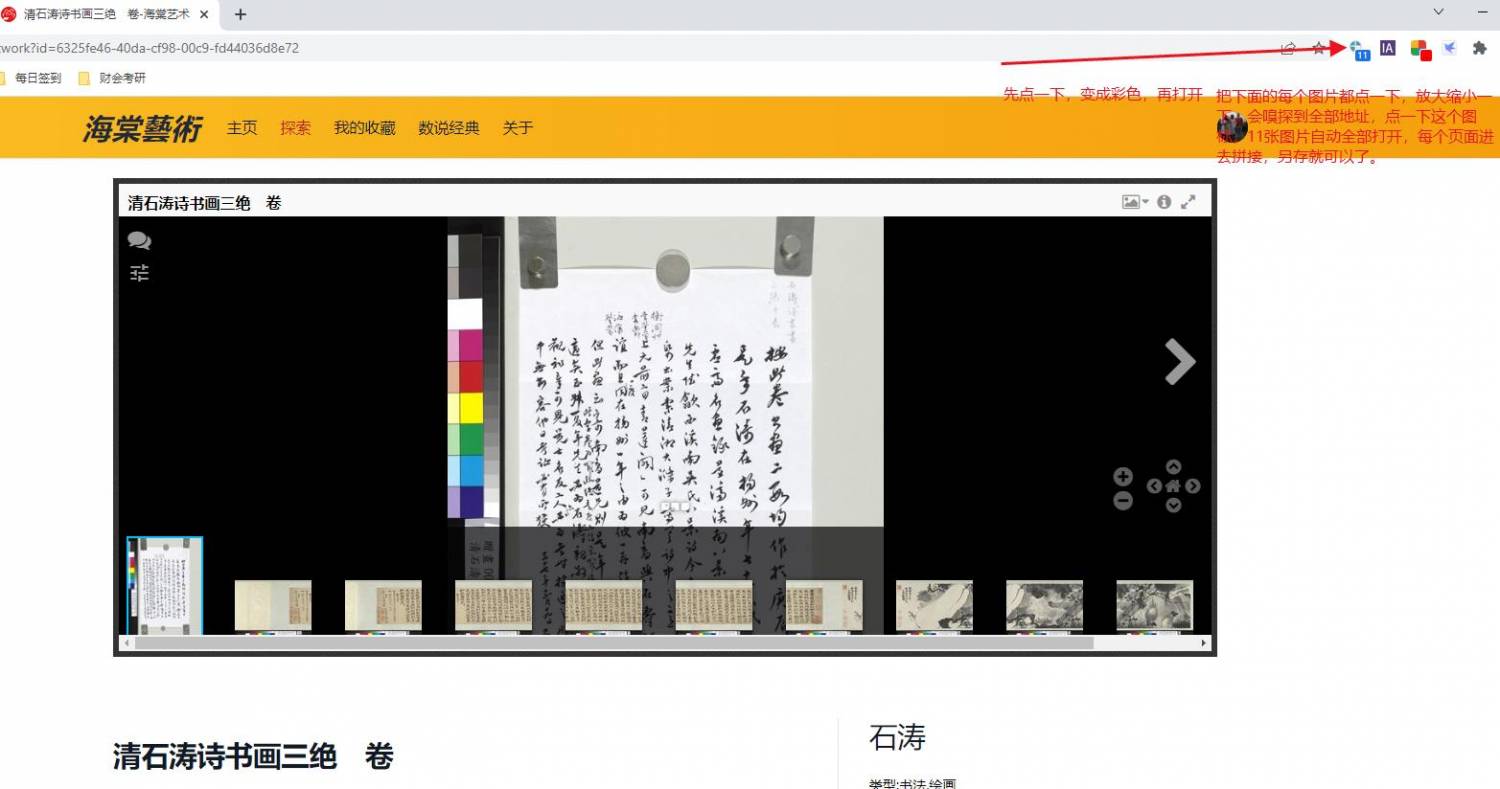Screen dimensions: 1500x789
Task: Open the tab search chevron in title bar
Action: tap(1439, 12)
